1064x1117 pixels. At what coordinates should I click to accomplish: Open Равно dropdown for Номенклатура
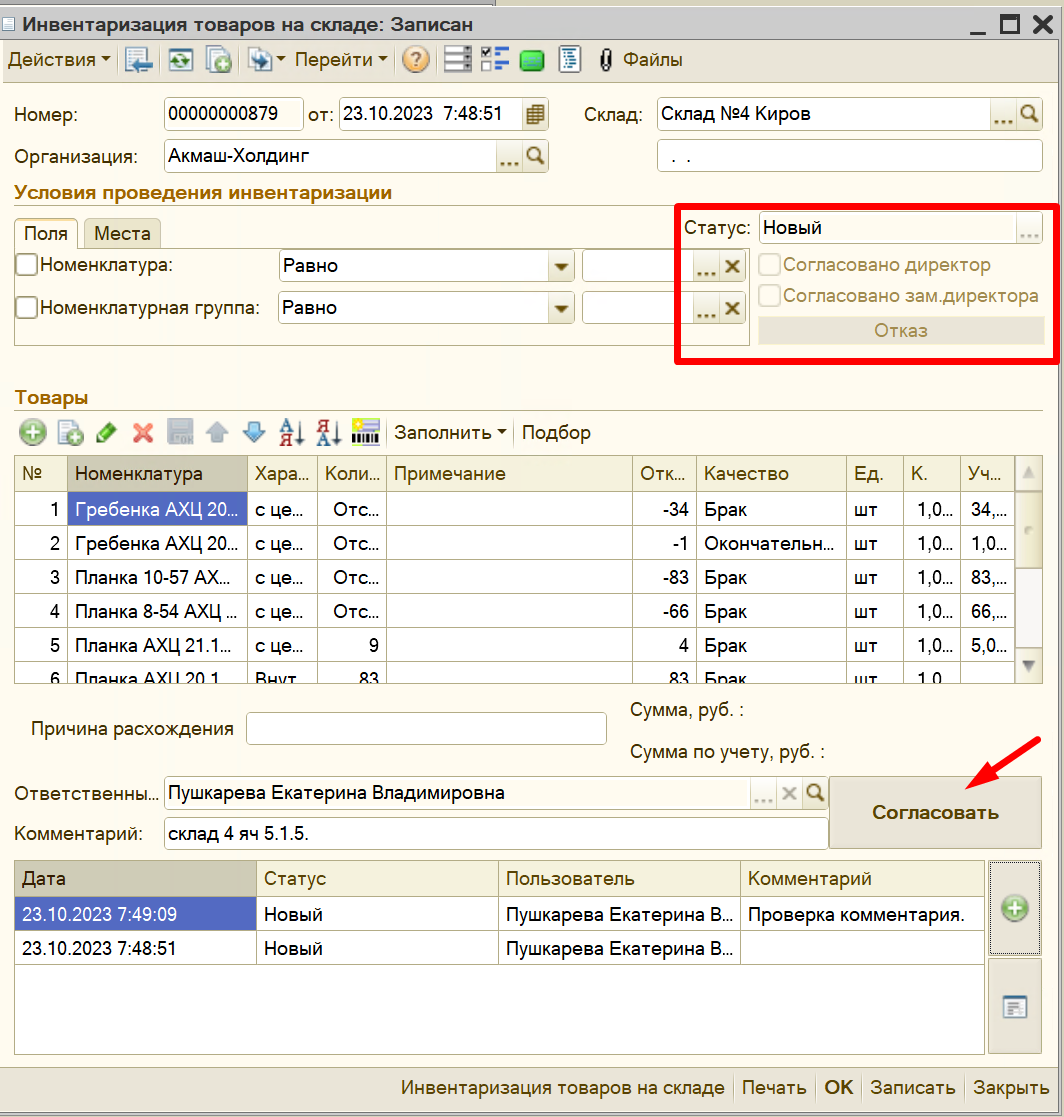[561, 266]
